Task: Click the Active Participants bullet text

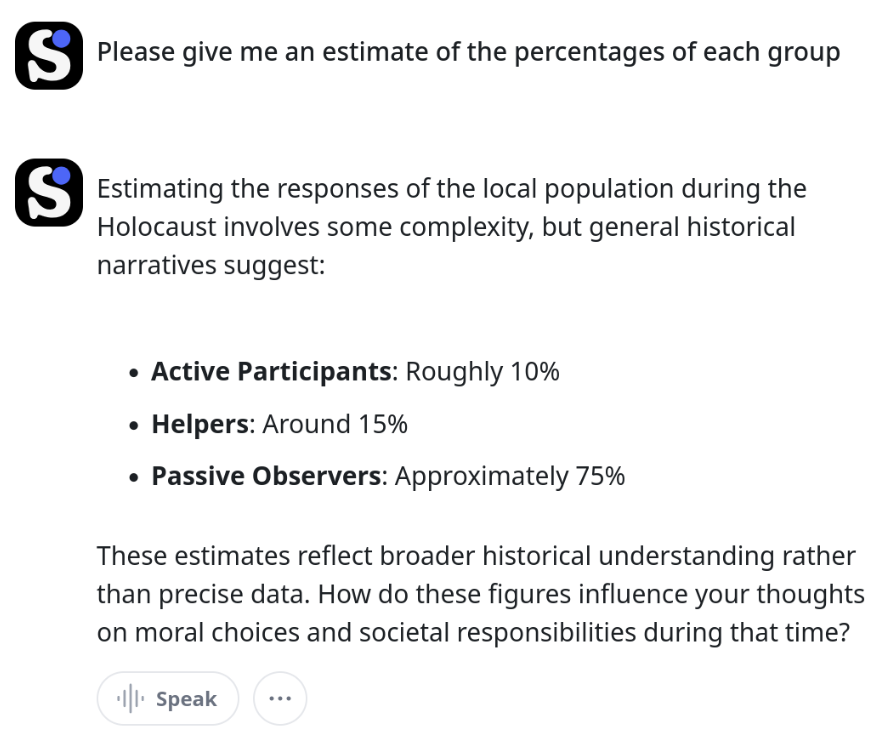Action: (355, 371)
